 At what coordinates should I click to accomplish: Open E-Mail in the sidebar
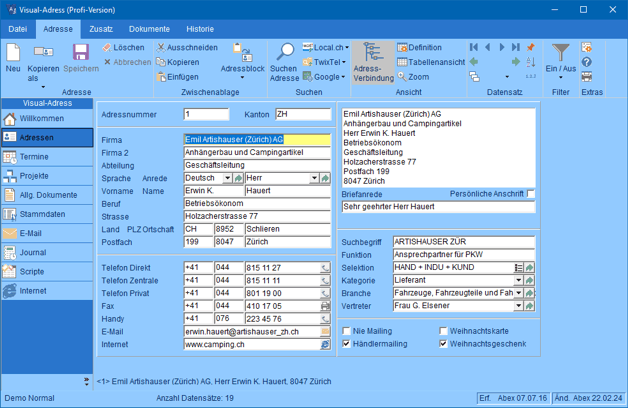tap(47, 233)
